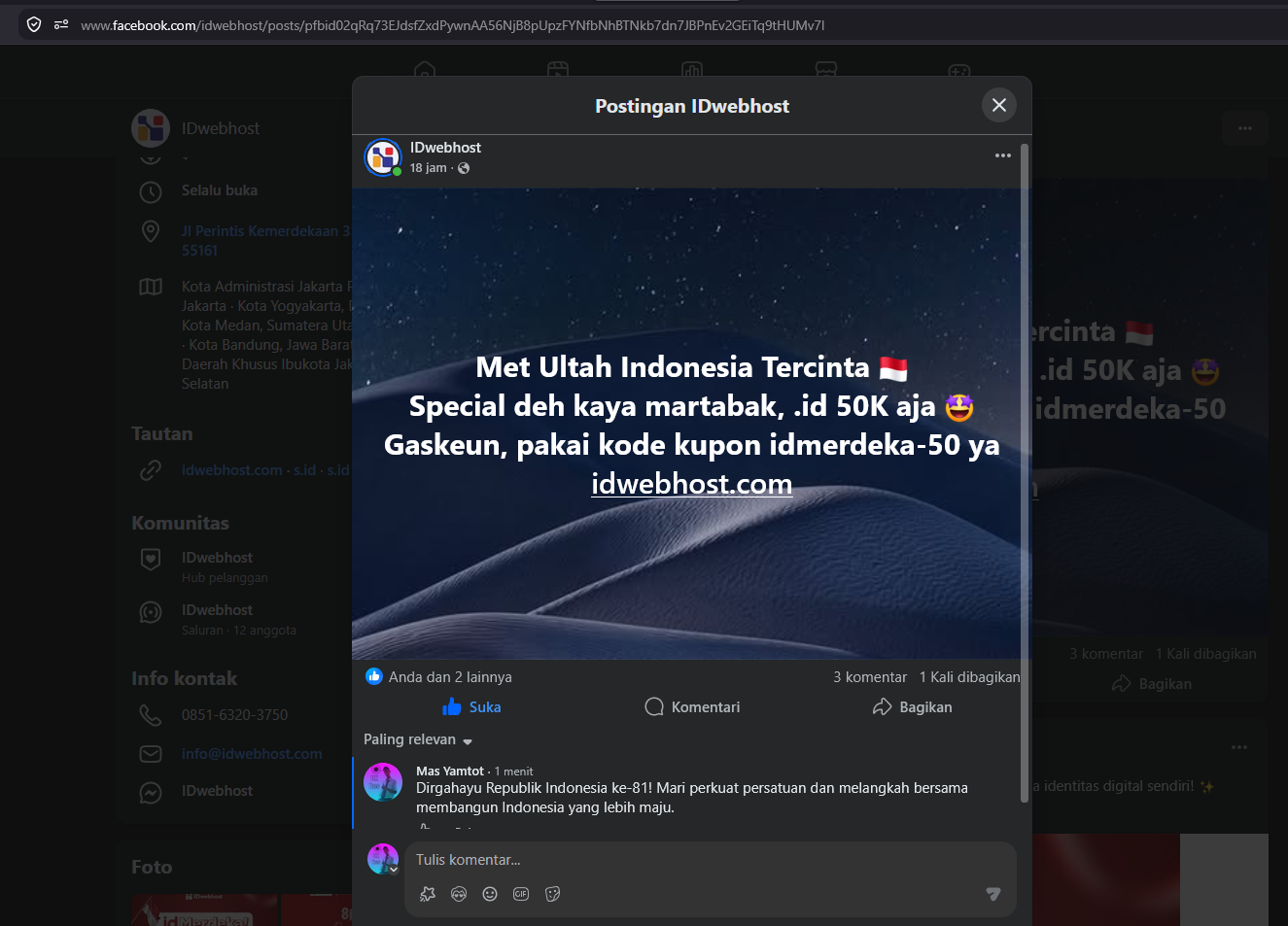Click the blue like reaction icon beside Anda dan 2 lainnya

point(374,676)
